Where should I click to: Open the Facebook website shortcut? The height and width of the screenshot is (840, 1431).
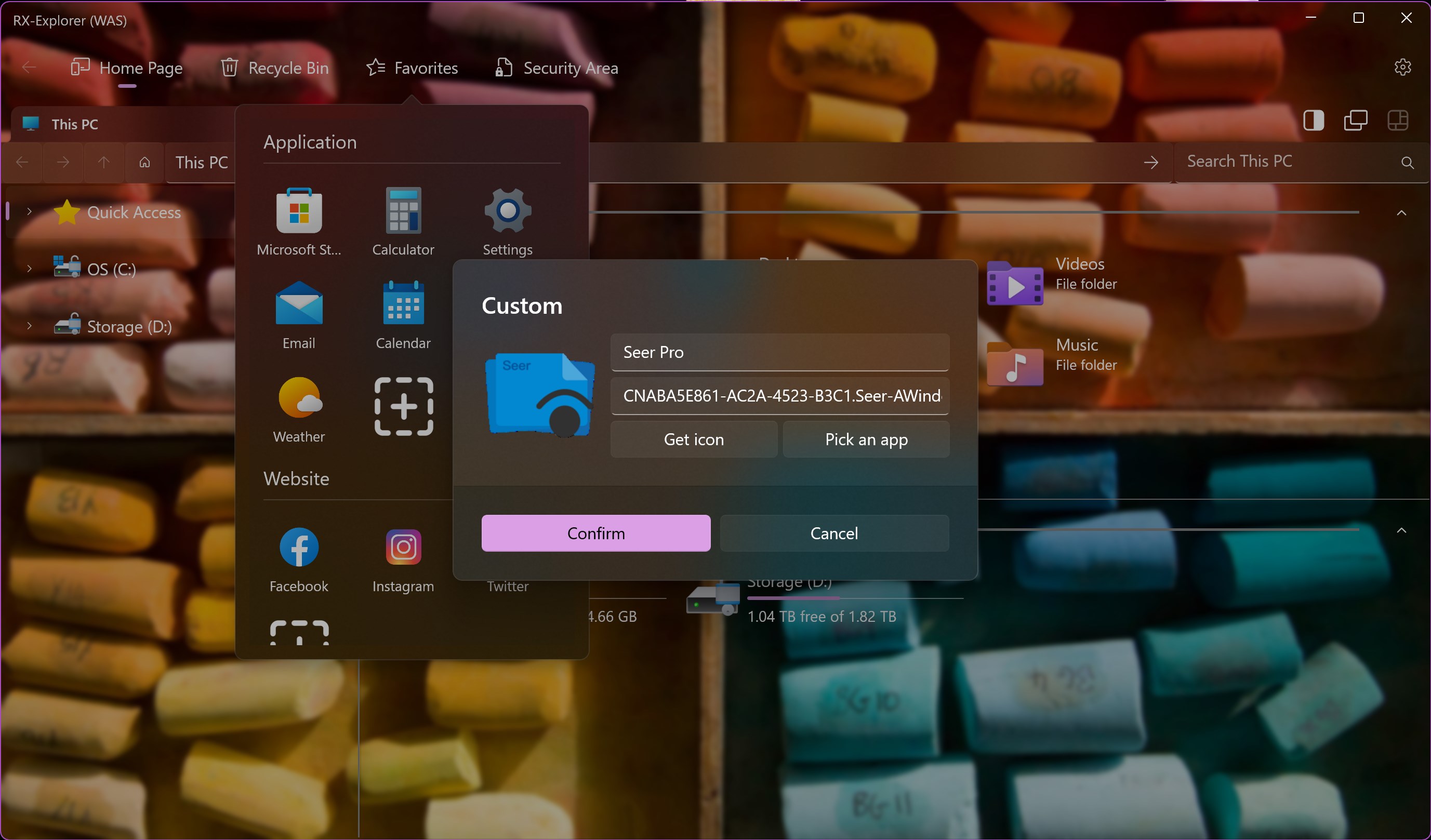(299, 548)
